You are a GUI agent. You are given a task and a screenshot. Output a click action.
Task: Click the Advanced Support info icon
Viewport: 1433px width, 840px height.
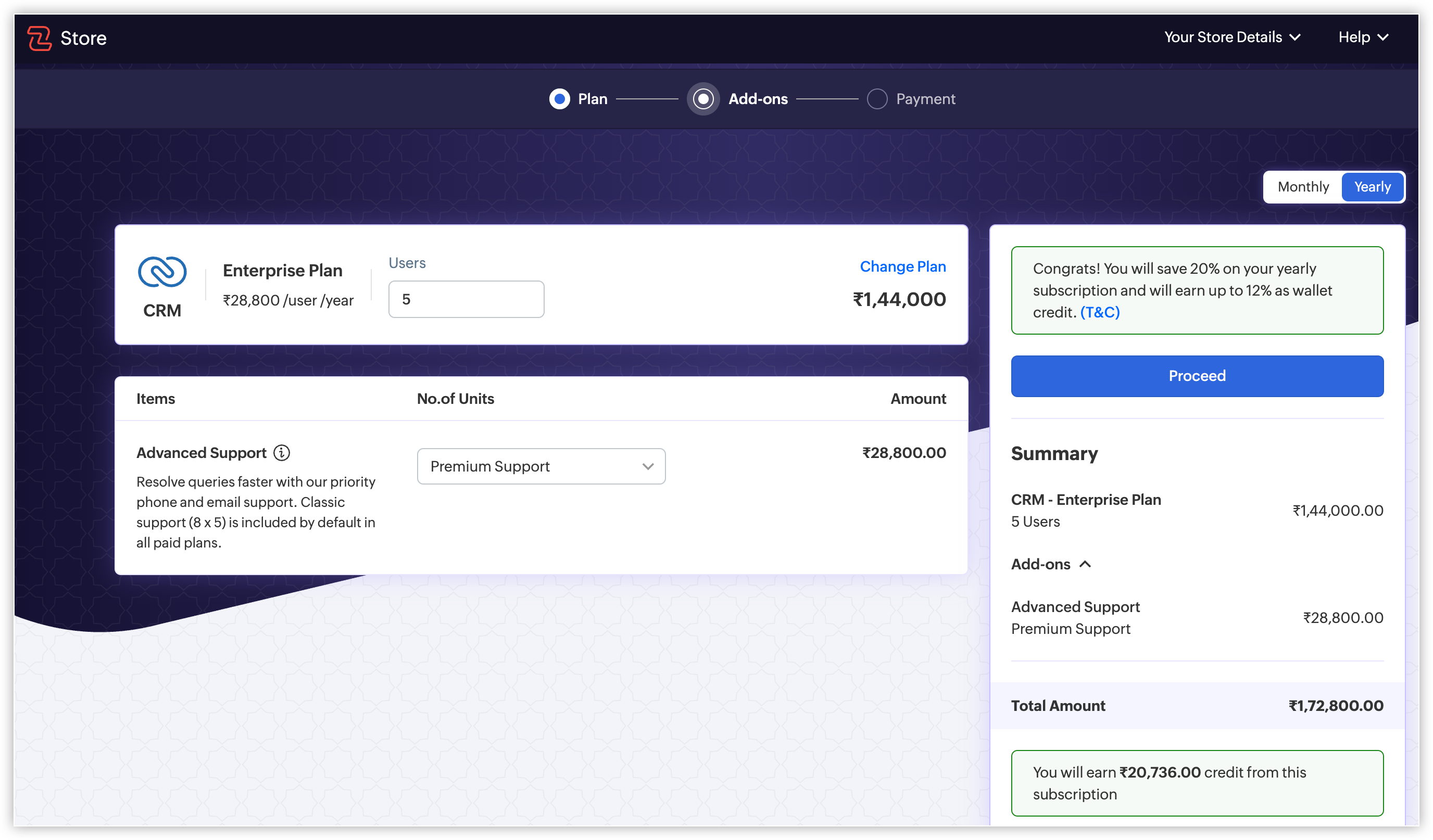(x=282, y=452)
